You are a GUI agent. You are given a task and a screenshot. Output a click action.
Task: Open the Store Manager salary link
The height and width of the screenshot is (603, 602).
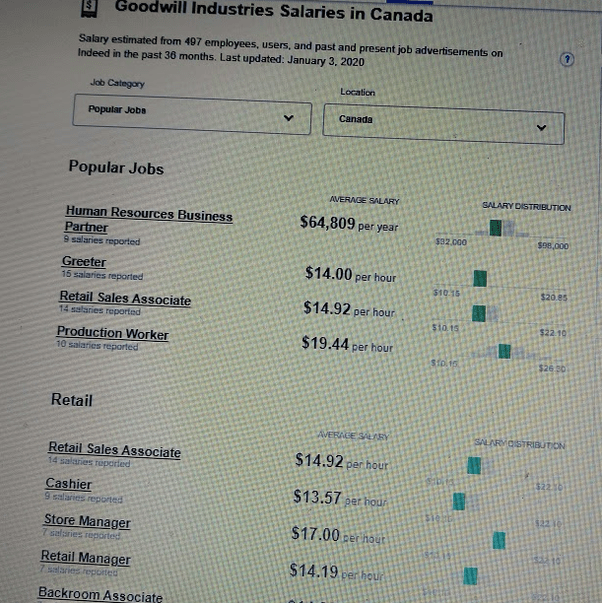point(87,521)
